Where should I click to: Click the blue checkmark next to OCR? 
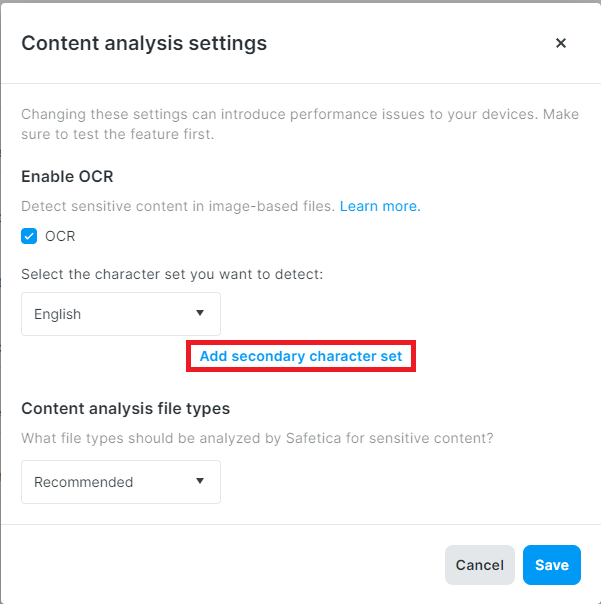pyautogui.click(x=30, y=237)
